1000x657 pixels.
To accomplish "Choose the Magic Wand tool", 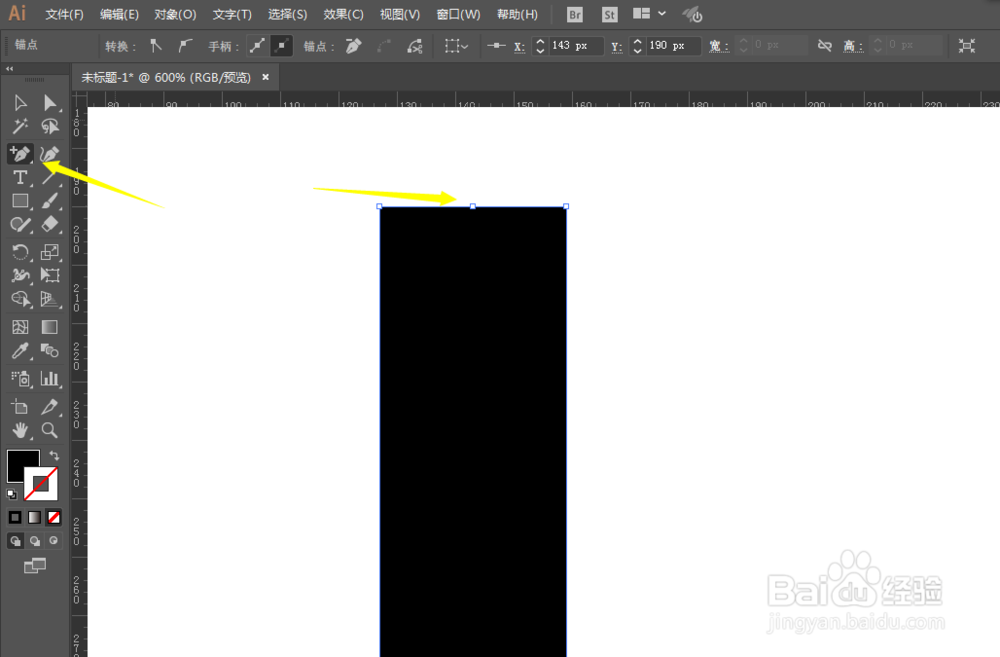I will [x=20, y=126].
